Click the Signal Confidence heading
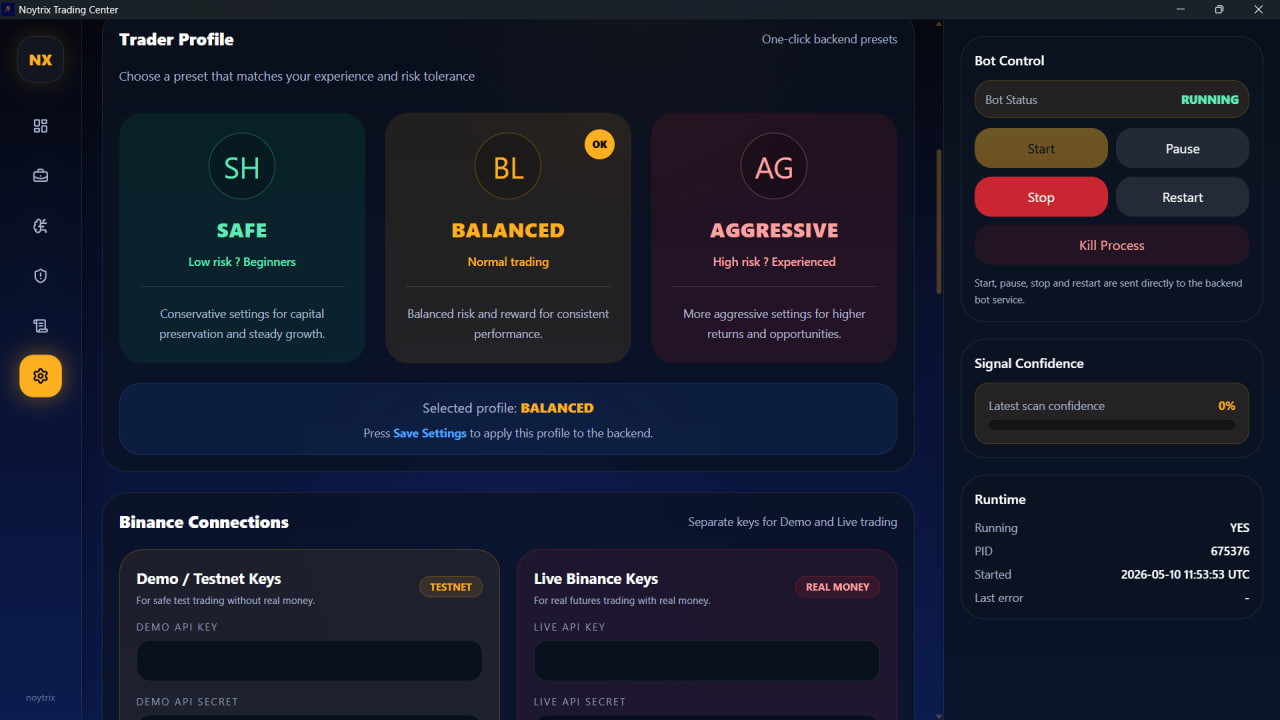 tap(1029, 363)
